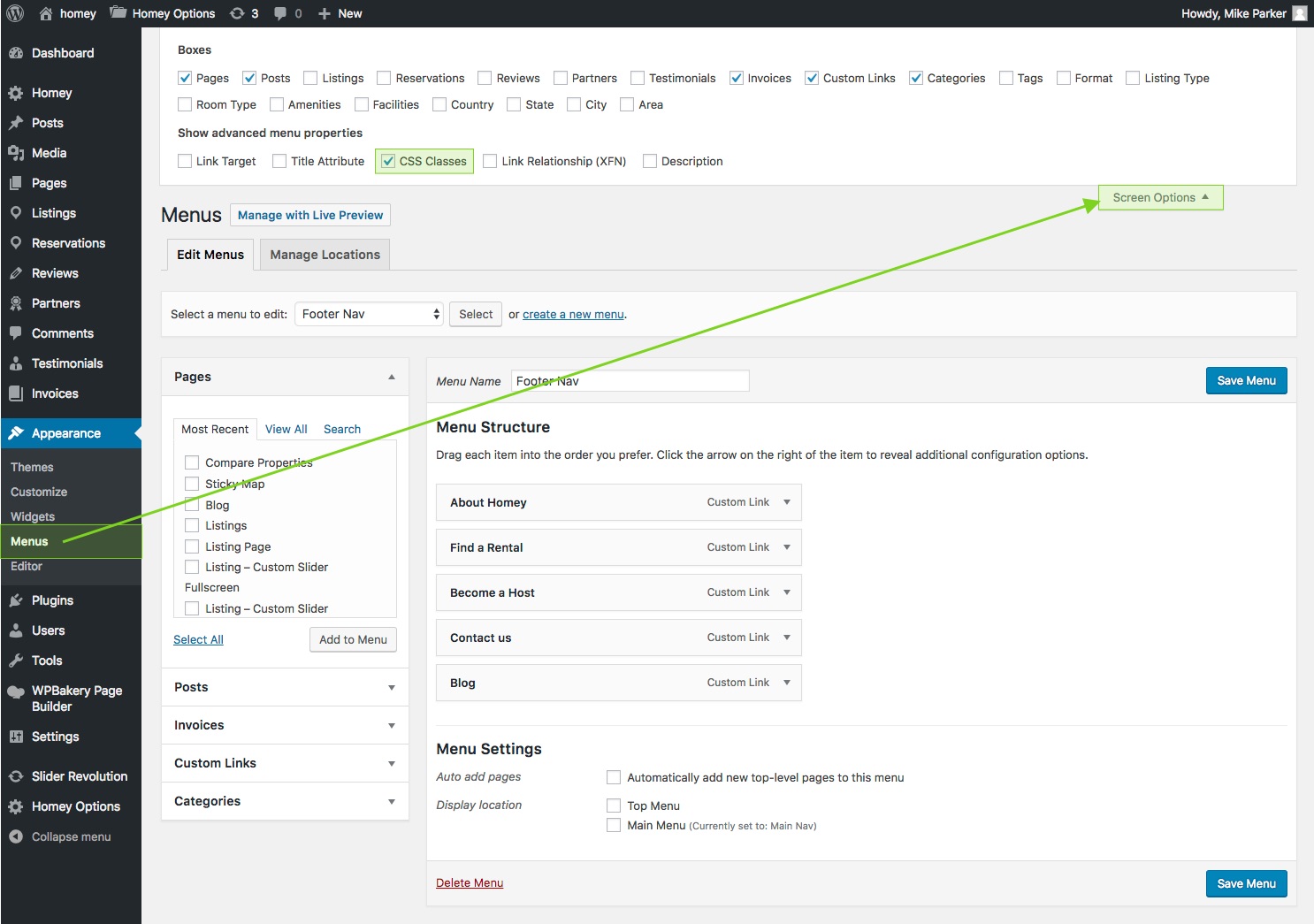
Task: Click the Appearance paintbrush icon
Action: coord(16,433)
